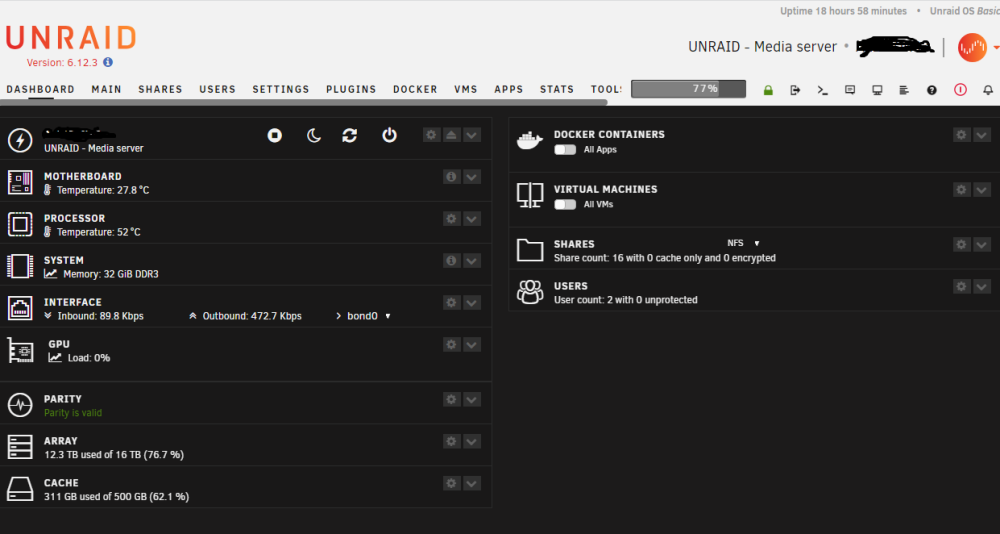This screenshot has width=1000, height=534.
Task: Open the Users tab in the top menu
Action: (217, 89)
